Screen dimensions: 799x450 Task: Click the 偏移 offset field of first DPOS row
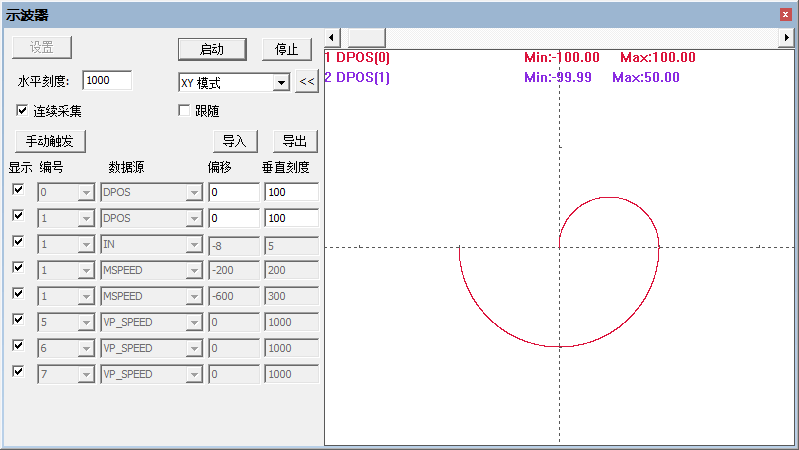pos(234,192)
